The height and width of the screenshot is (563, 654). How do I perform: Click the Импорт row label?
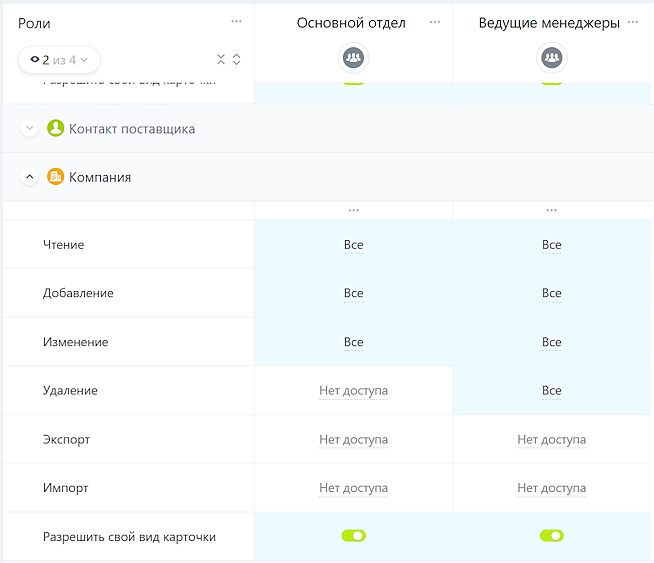point(65,488)
